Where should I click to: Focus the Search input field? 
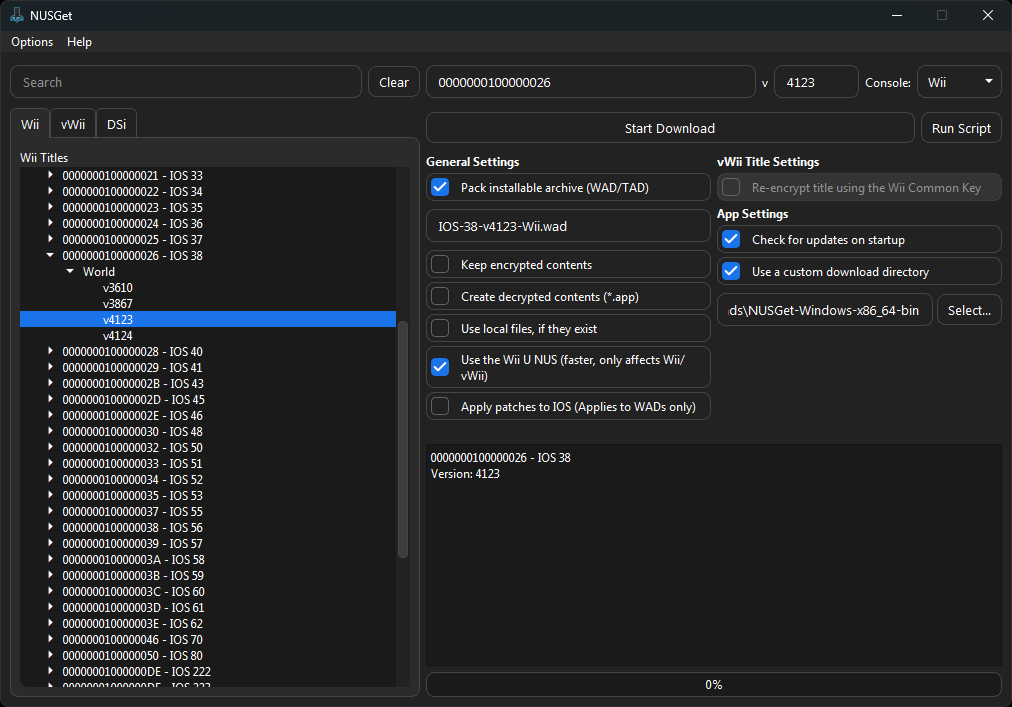(185, 82)
